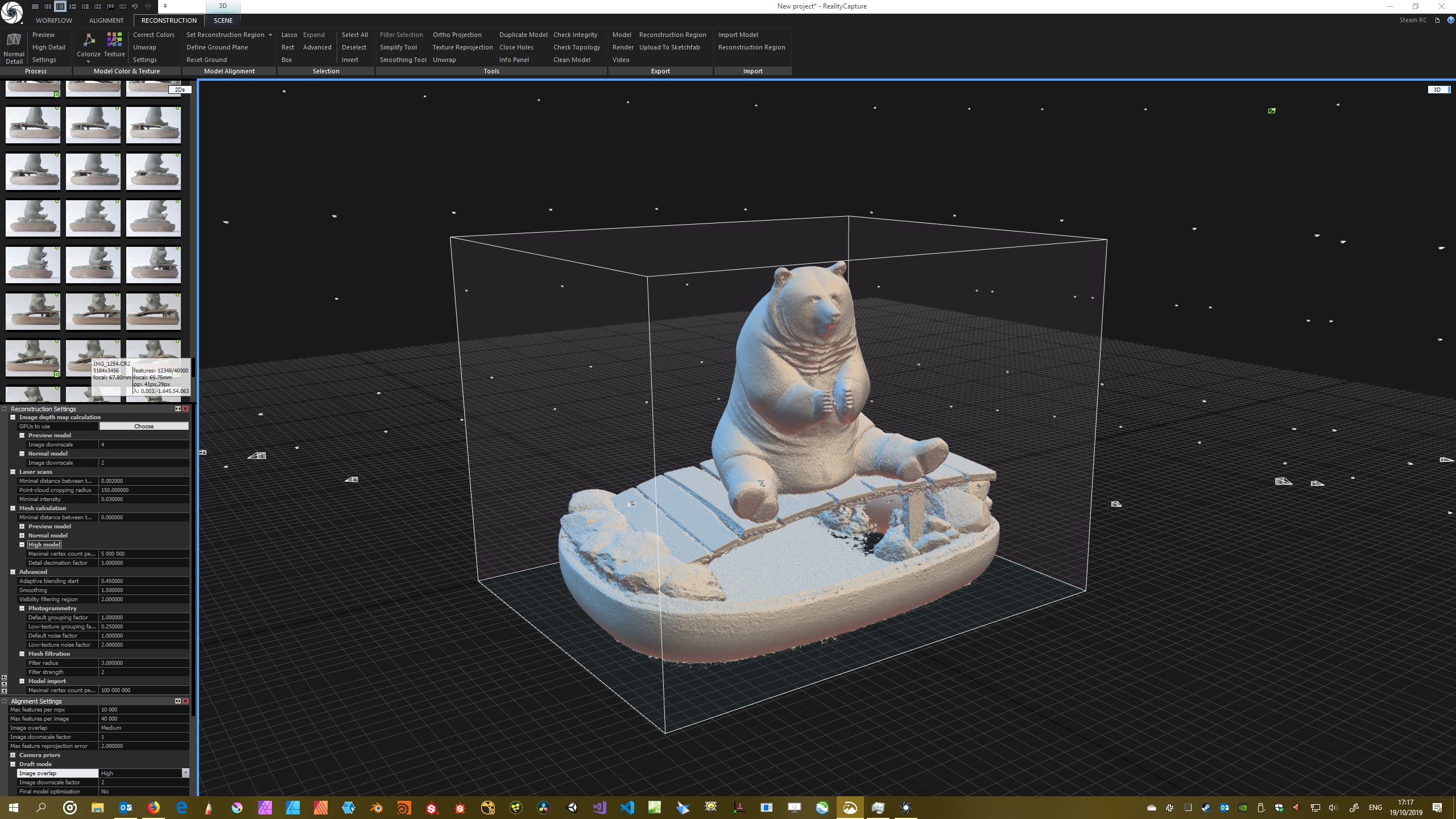Image resolution: width=1456 pixels, height=819 pixels.
Task: Switch to the ALIGNMENT ribbon tab
Action: point(106,20)
